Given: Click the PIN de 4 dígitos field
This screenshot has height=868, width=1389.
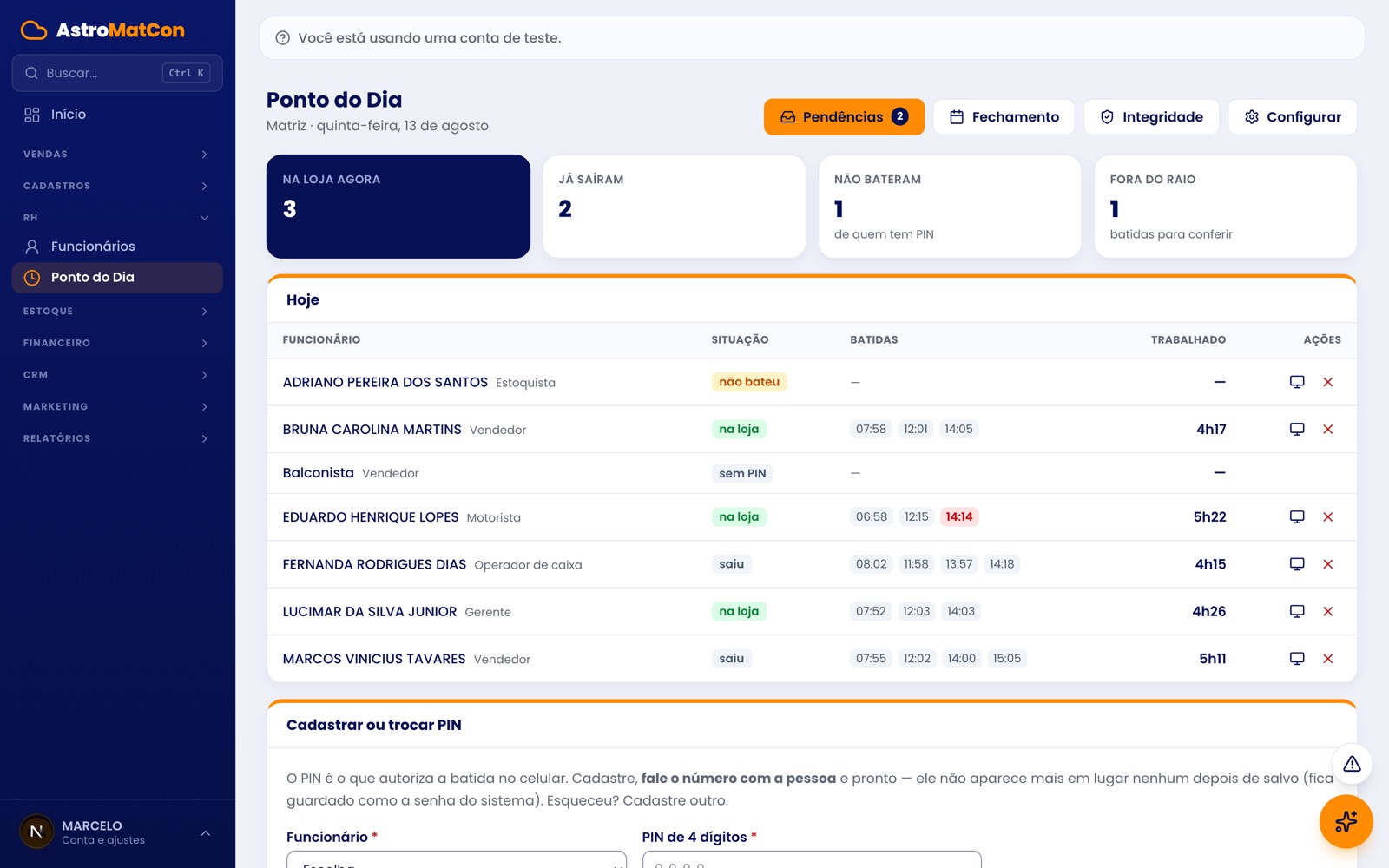Looking at the screenshot, I should [812, 859].
